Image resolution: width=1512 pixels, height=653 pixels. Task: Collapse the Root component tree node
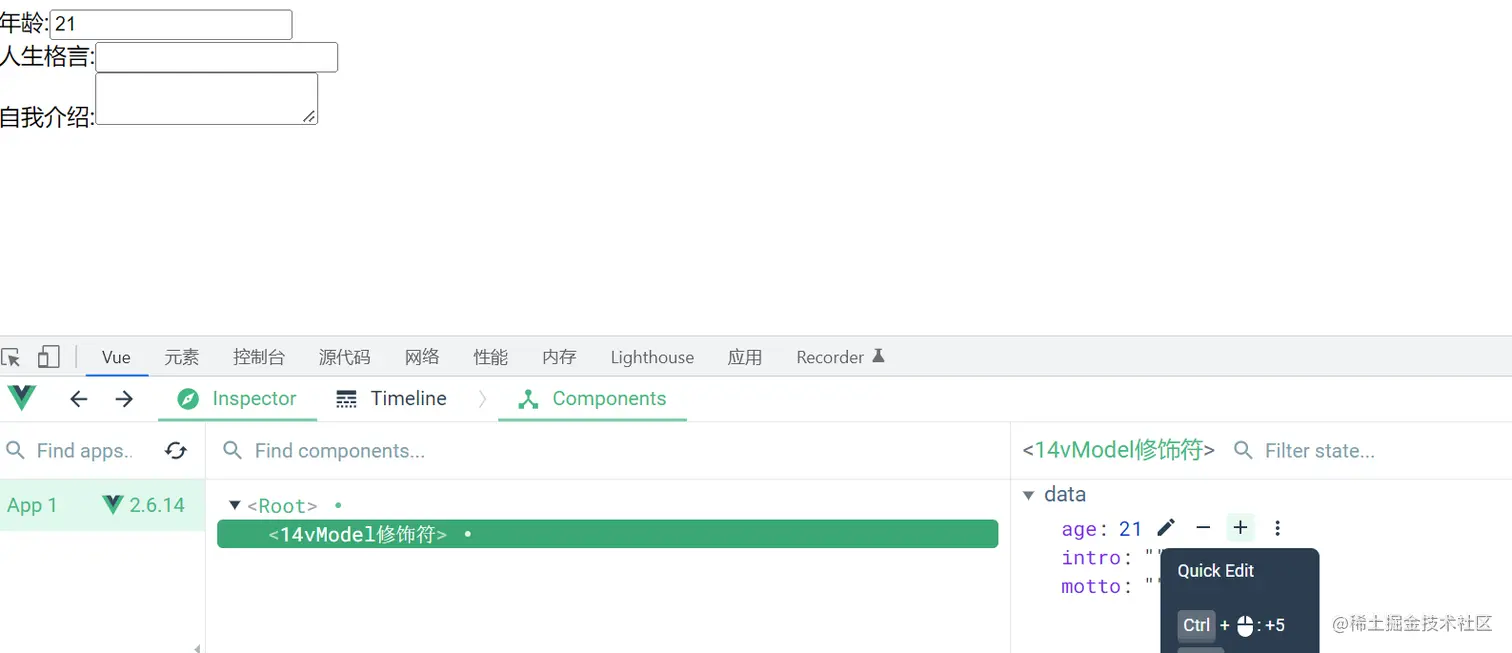tap(235, 506)
